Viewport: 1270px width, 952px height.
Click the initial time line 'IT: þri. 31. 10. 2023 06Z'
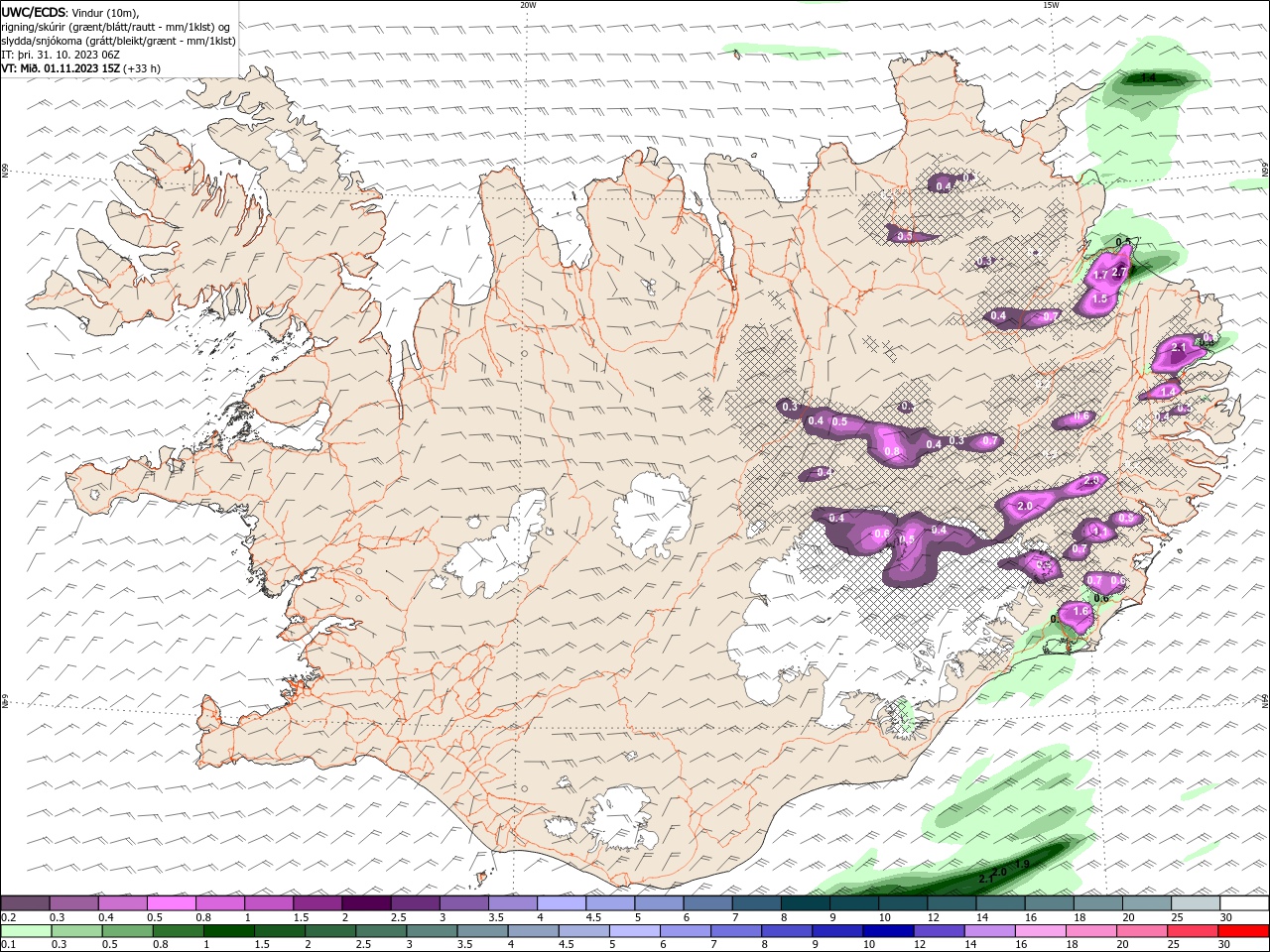61,55
